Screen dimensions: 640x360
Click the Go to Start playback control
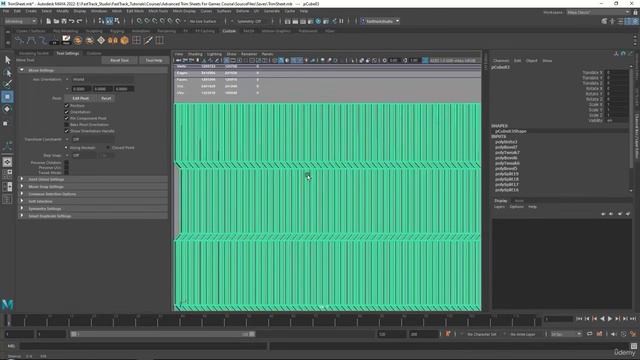(x=579, y=319)
